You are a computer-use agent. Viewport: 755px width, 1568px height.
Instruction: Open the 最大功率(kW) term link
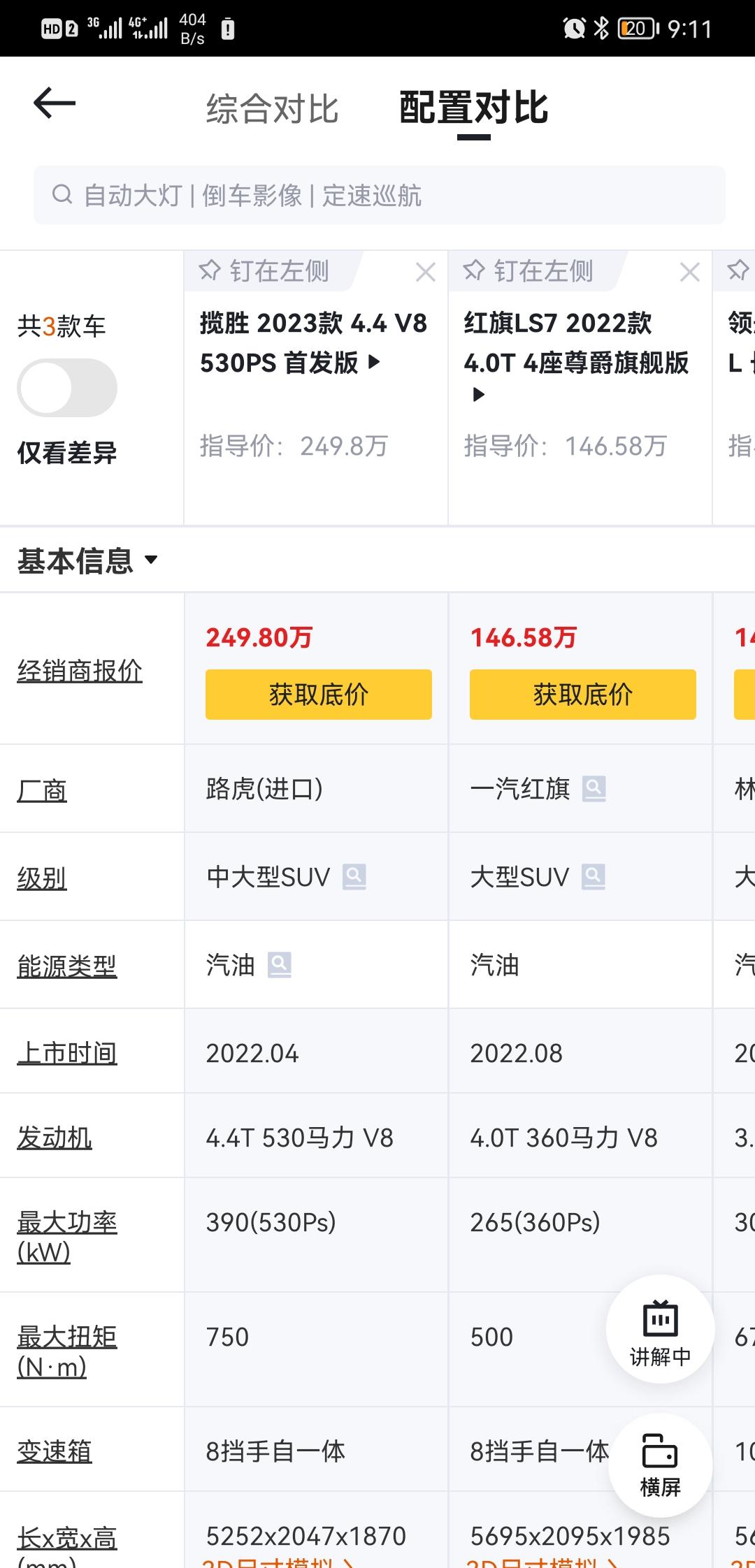click(67, 1237)
